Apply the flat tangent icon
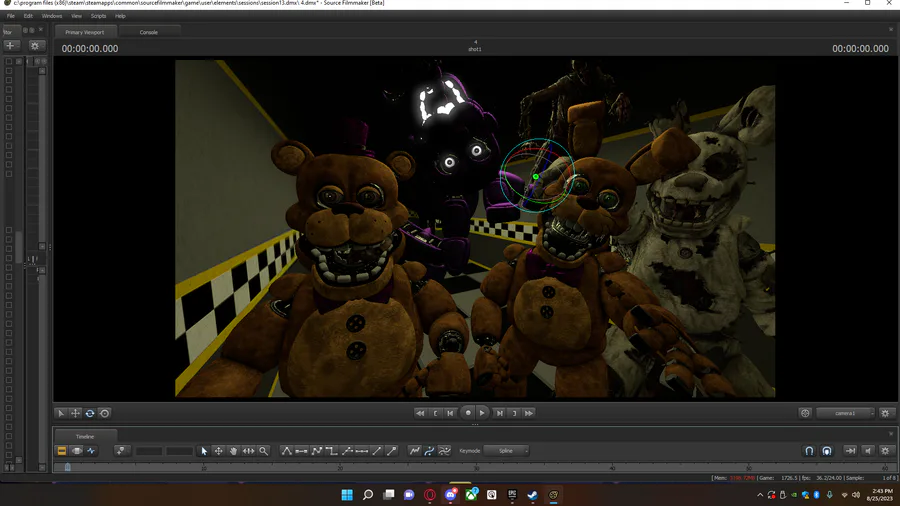This screenshot has height=506, width=900. (x=301, y=451)
